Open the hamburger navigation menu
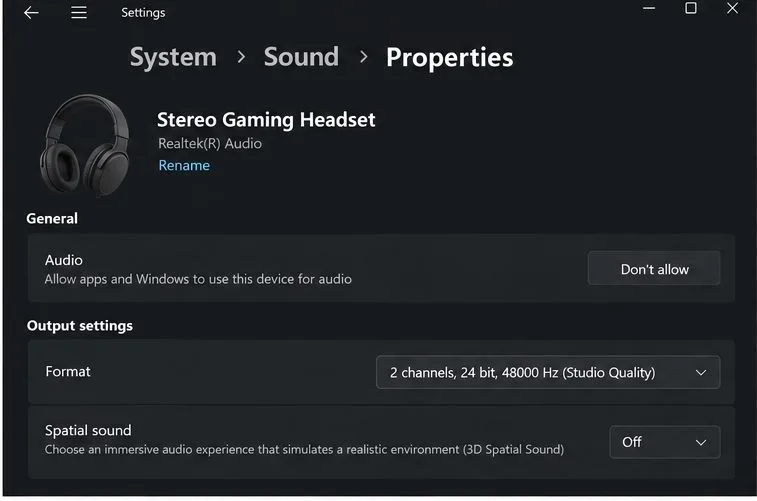The image size is (757, 501). tap(79, 13)
